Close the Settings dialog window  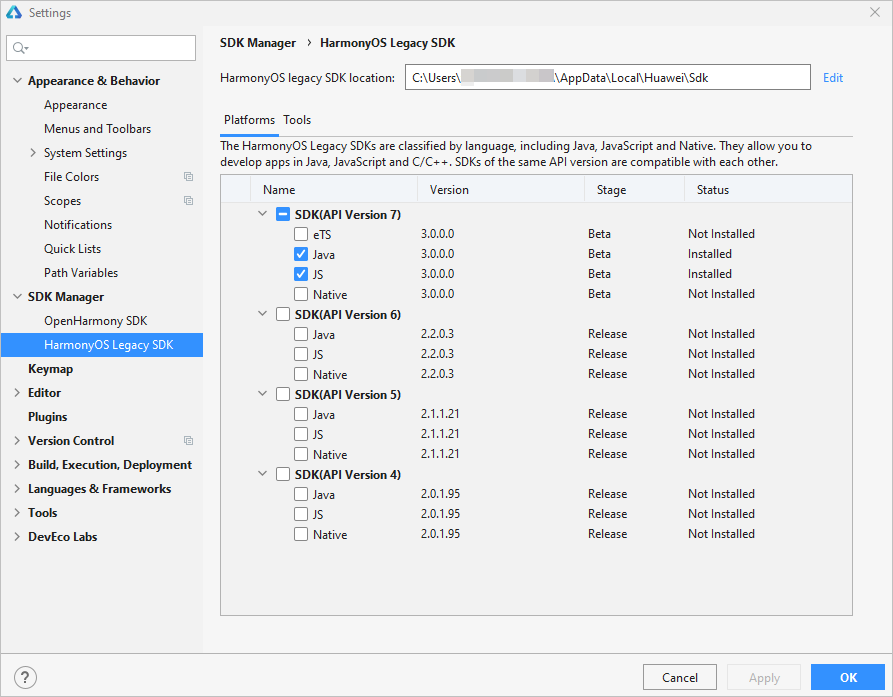[x=875, y=12]
